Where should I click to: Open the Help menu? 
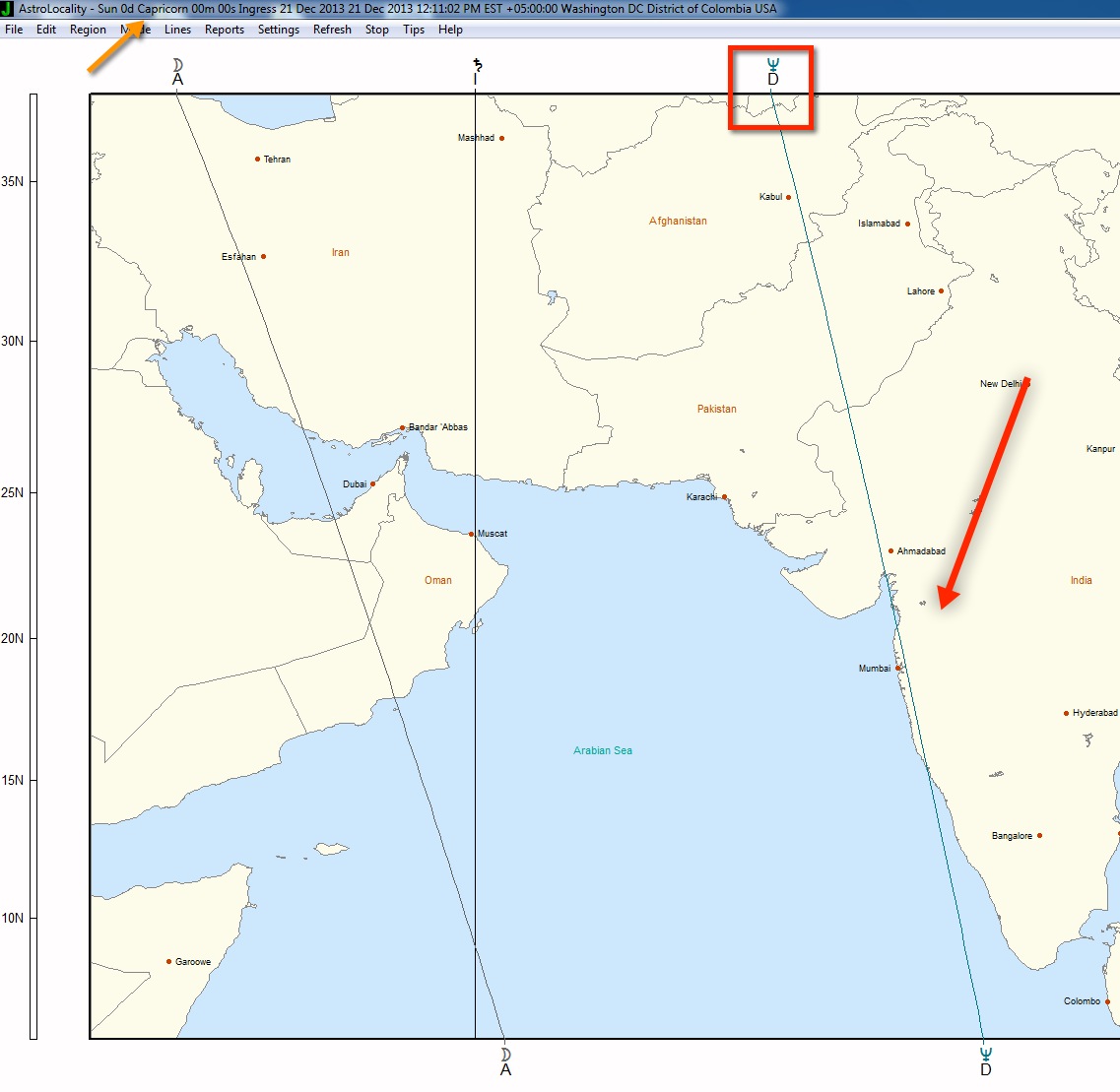(x=450, y=30)
